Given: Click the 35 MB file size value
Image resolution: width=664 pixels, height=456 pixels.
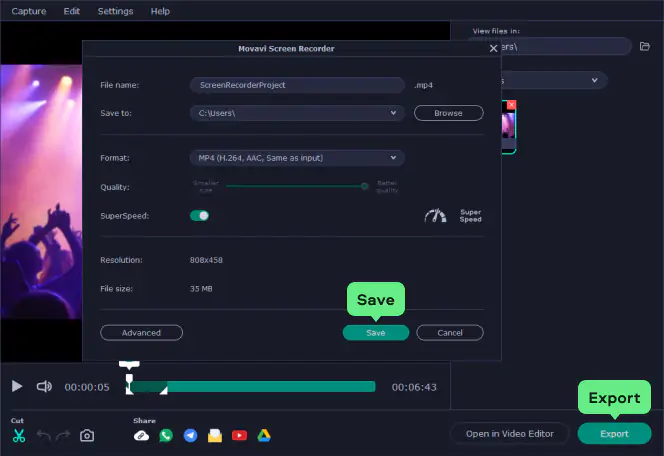Looking at the screenshot, I should (x=201, y=289).
